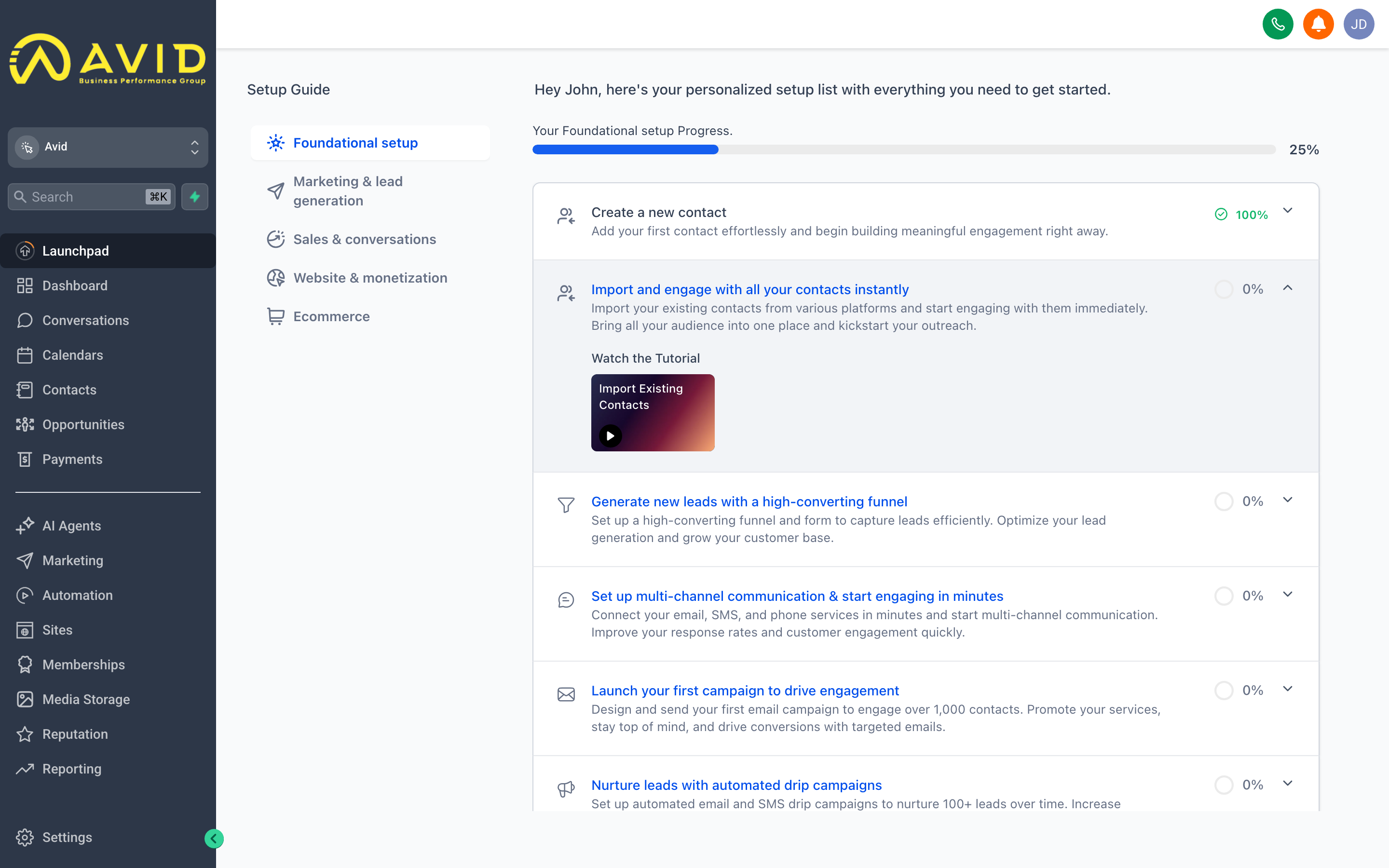Click the Dashboard grid icon

(x=25, y=285)
